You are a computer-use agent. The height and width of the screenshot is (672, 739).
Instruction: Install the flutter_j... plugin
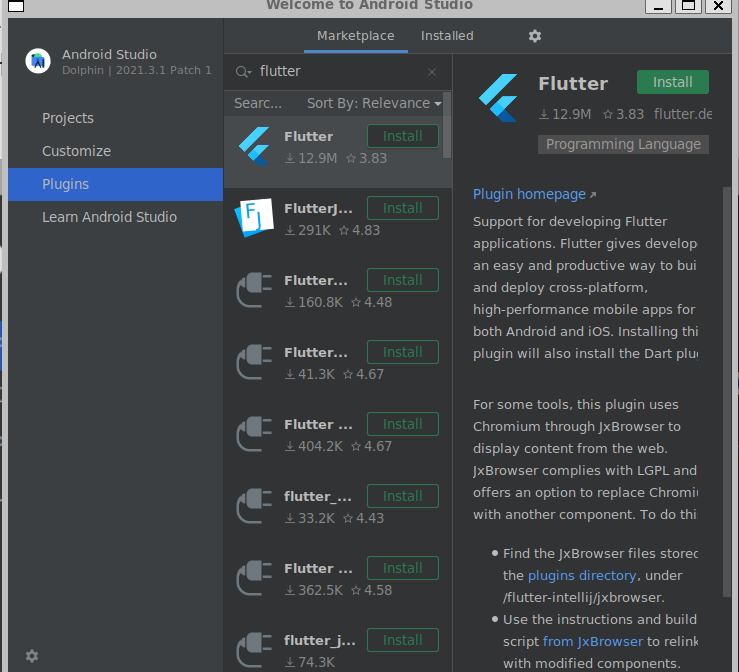tap(402, 640)
